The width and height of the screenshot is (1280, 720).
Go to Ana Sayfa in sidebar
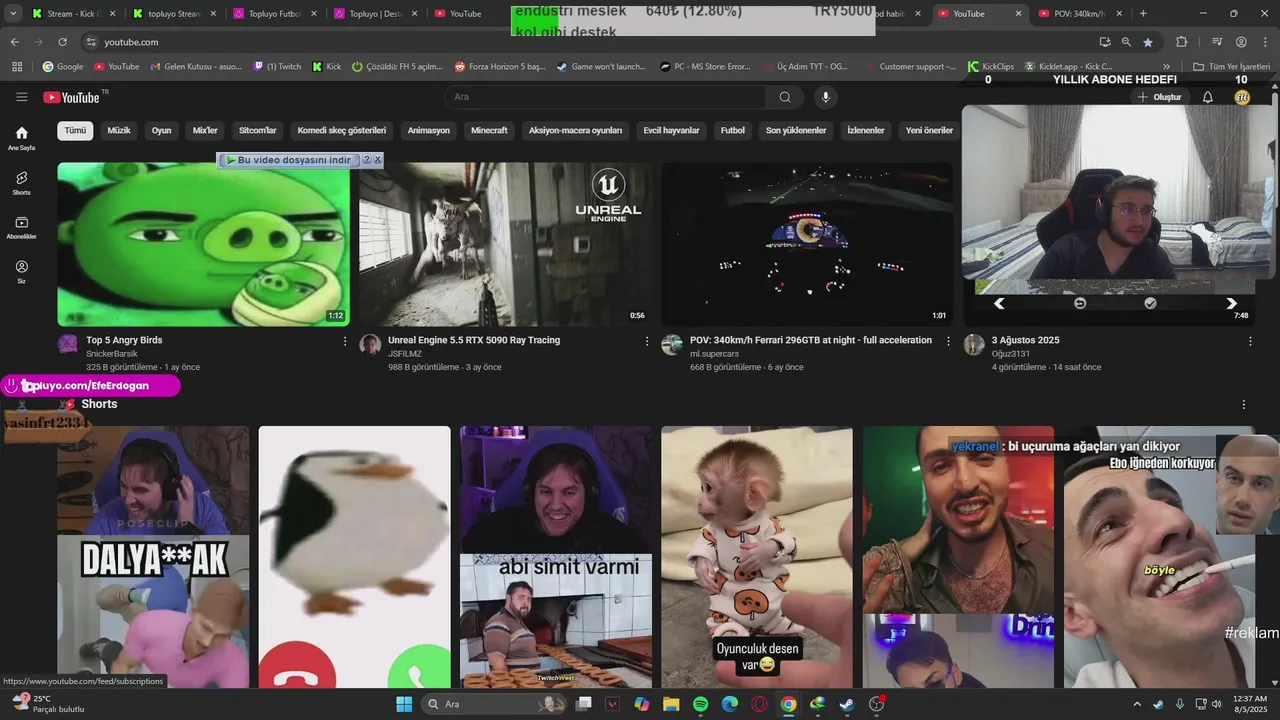pos(22,138)
